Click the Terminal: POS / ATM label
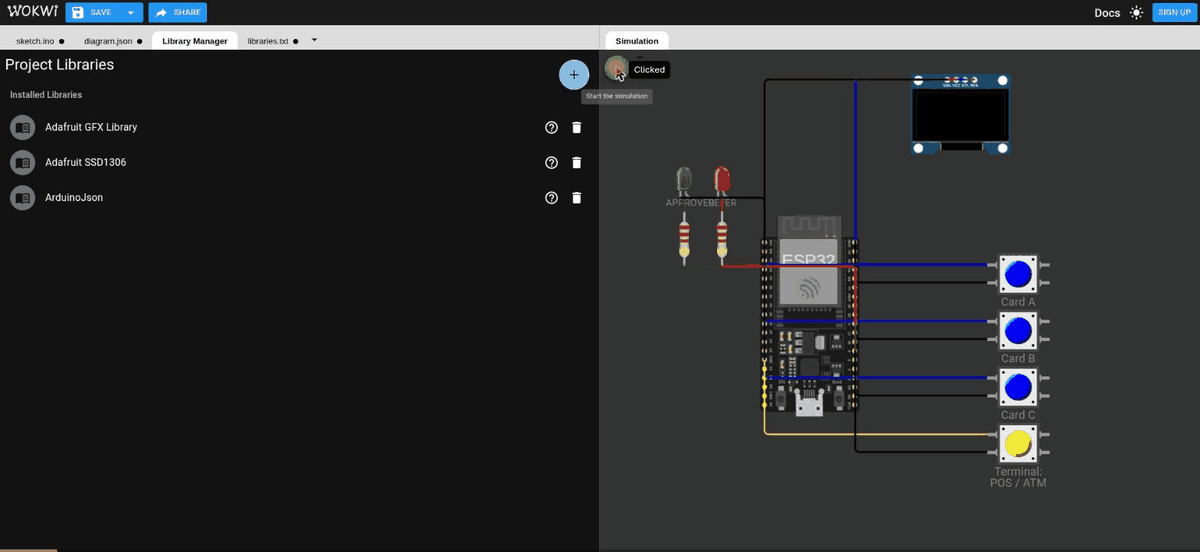 1018,477
